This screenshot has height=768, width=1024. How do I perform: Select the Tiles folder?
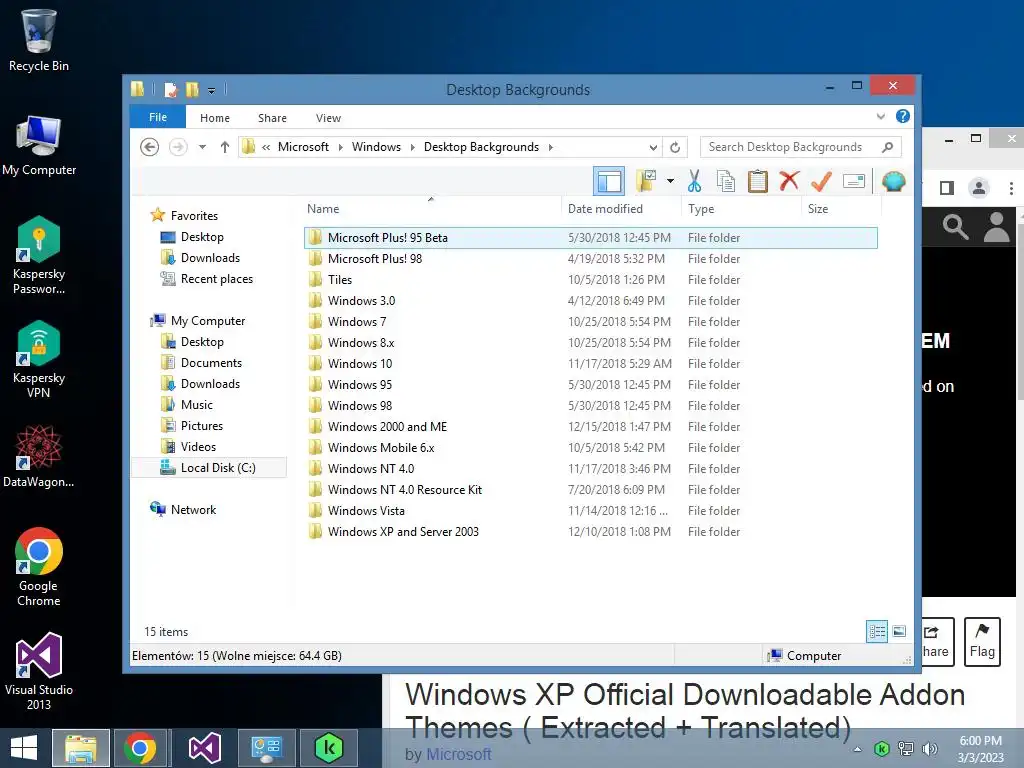click(590, 280)
